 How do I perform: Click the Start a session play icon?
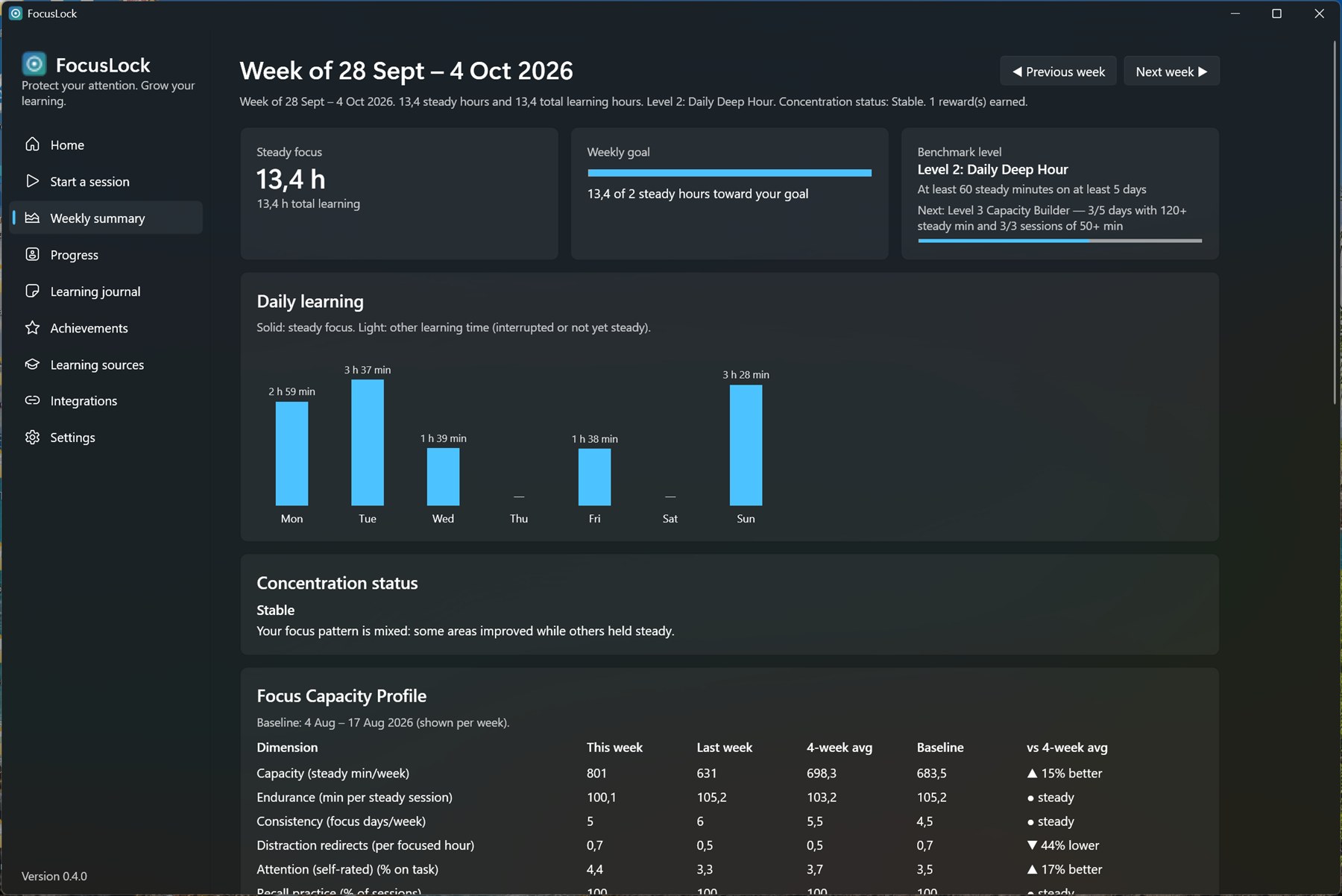32,181
